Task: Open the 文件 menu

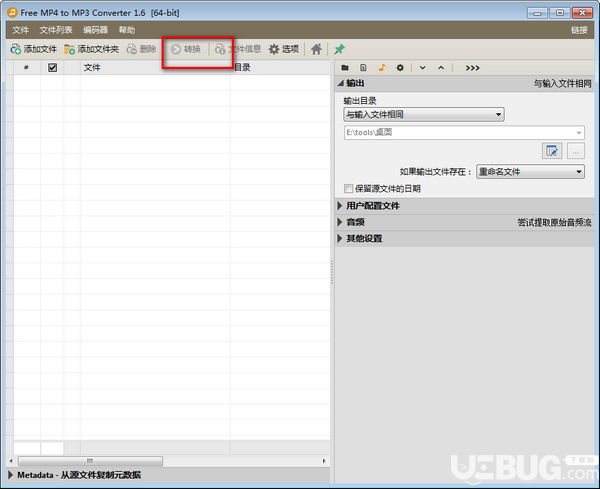Action: (x=20, y=30)
